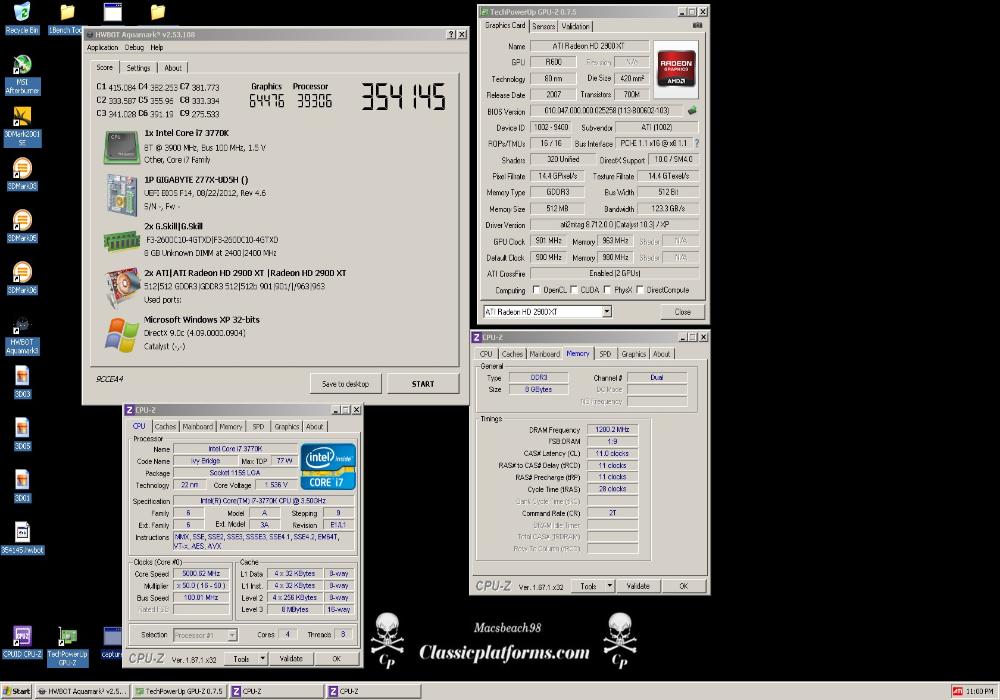Click the START button in Aquamark

tap(423, 384)
